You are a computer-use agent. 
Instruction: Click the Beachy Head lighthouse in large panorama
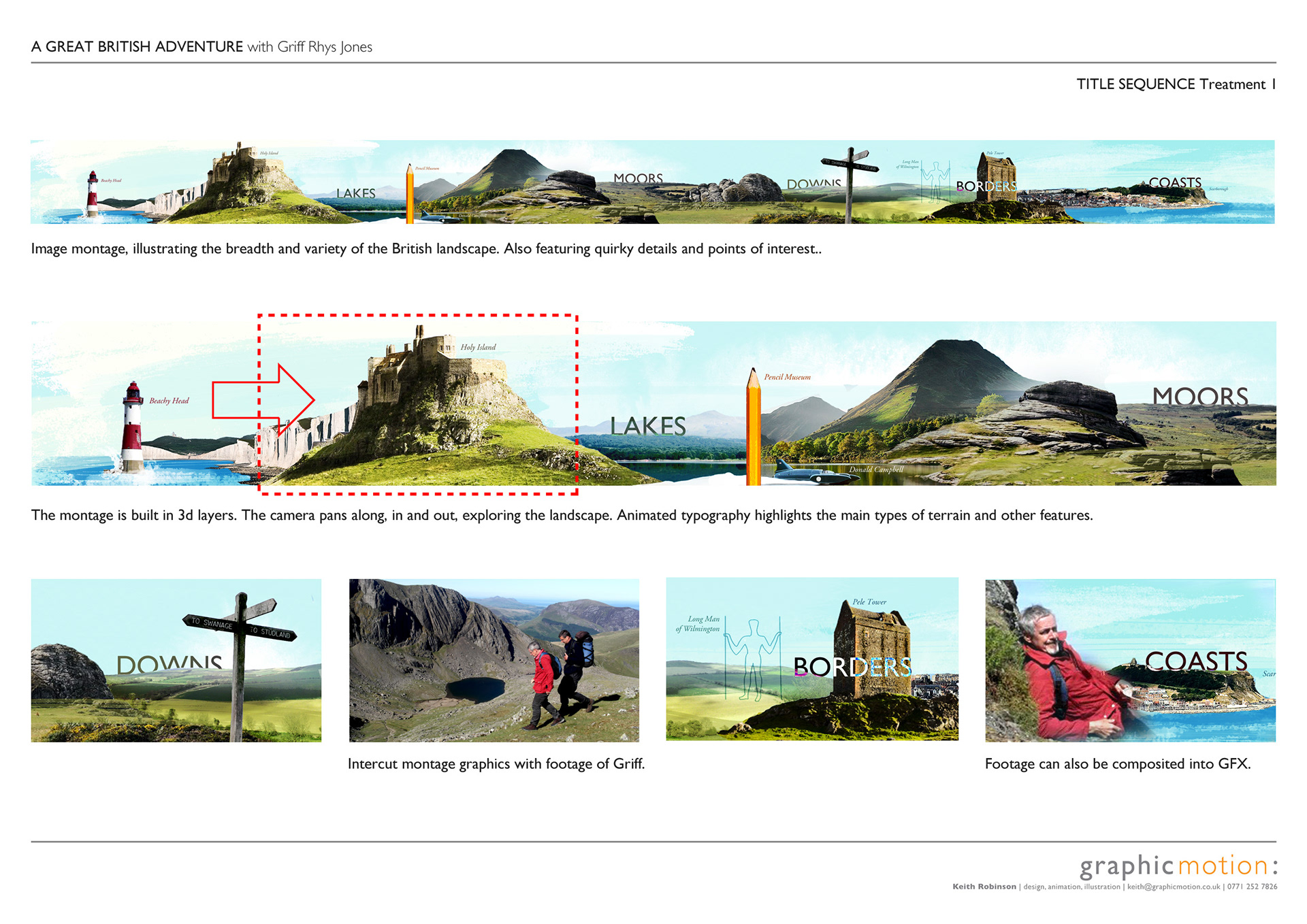pos(132,427)
